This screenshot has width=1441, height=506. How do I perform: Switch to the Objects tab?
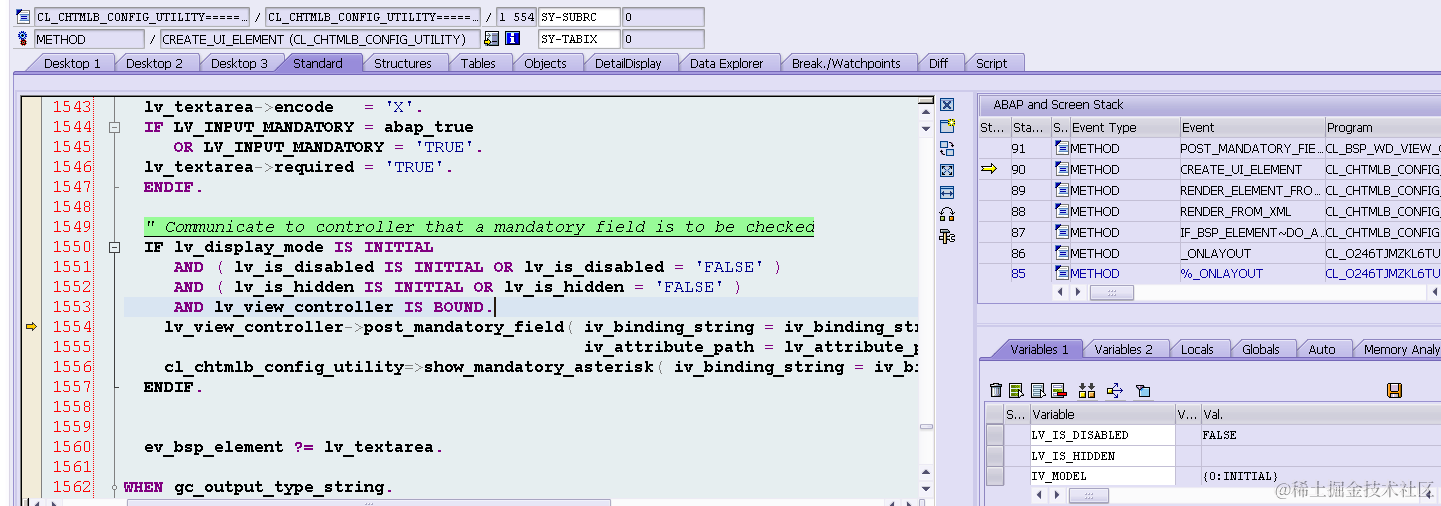(546, 63)
